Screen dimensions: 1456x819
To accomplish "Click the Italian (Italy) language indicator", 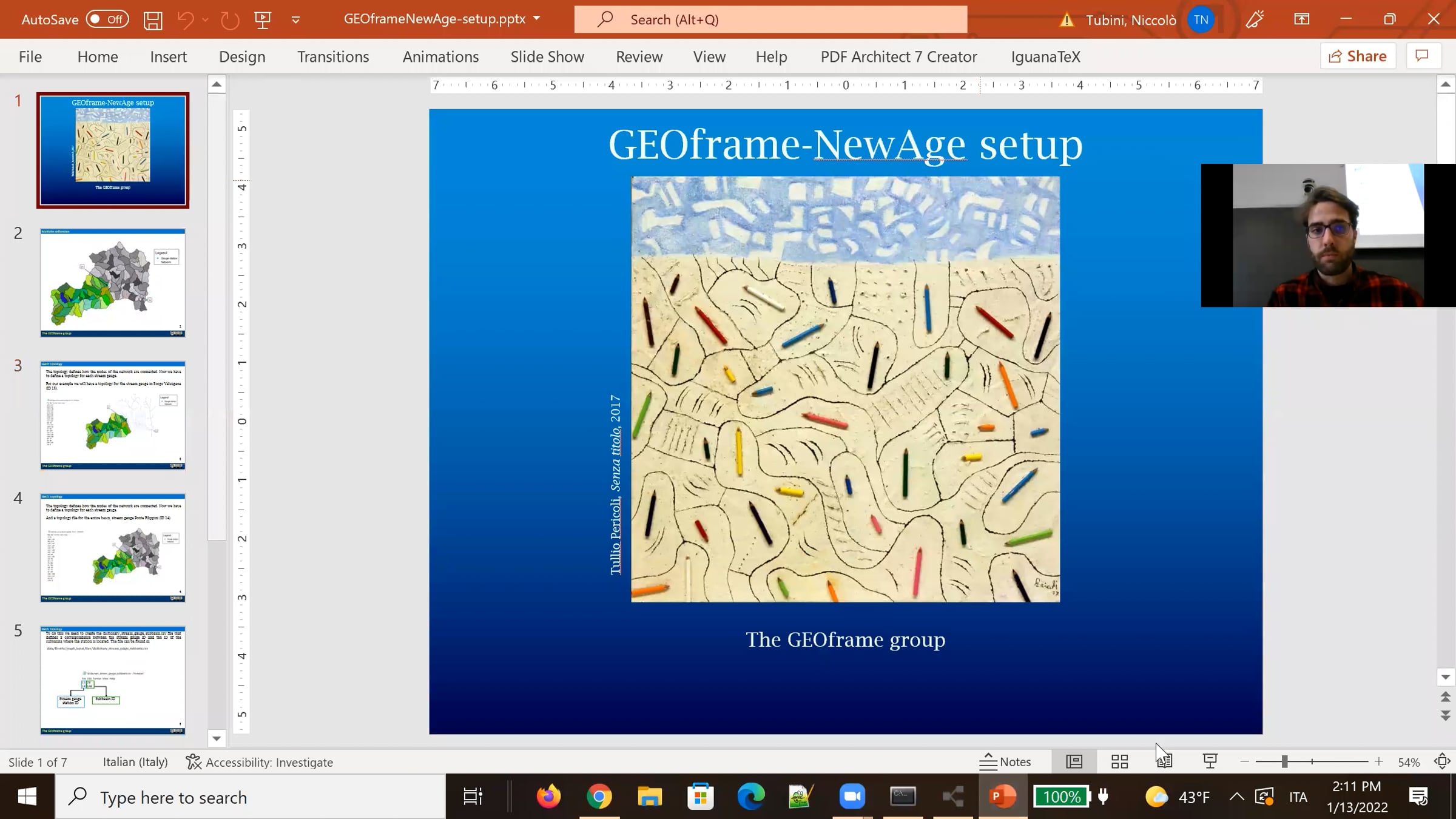I will (x=135, y=762).
